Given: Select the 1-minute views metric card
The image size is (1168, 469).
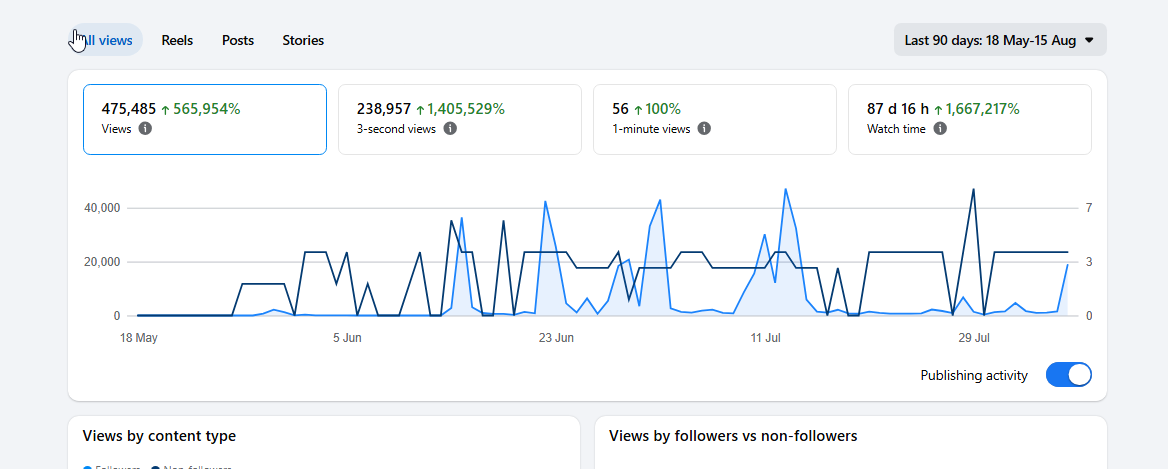Looking at the screenshot, I should click(714, 119).
